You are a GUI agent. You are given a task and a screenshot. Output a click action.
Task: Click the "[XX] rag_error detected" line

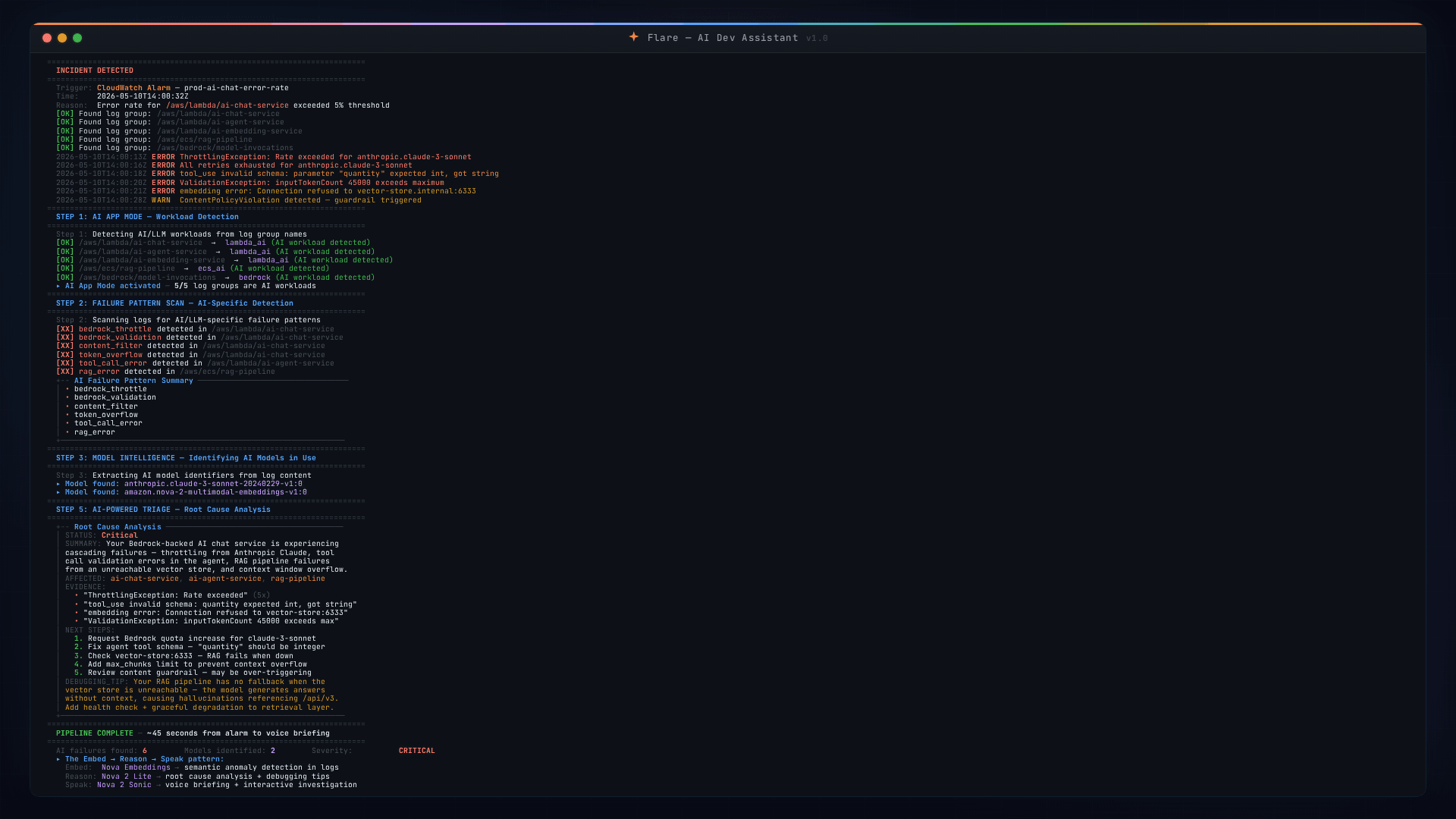(165, 372)
